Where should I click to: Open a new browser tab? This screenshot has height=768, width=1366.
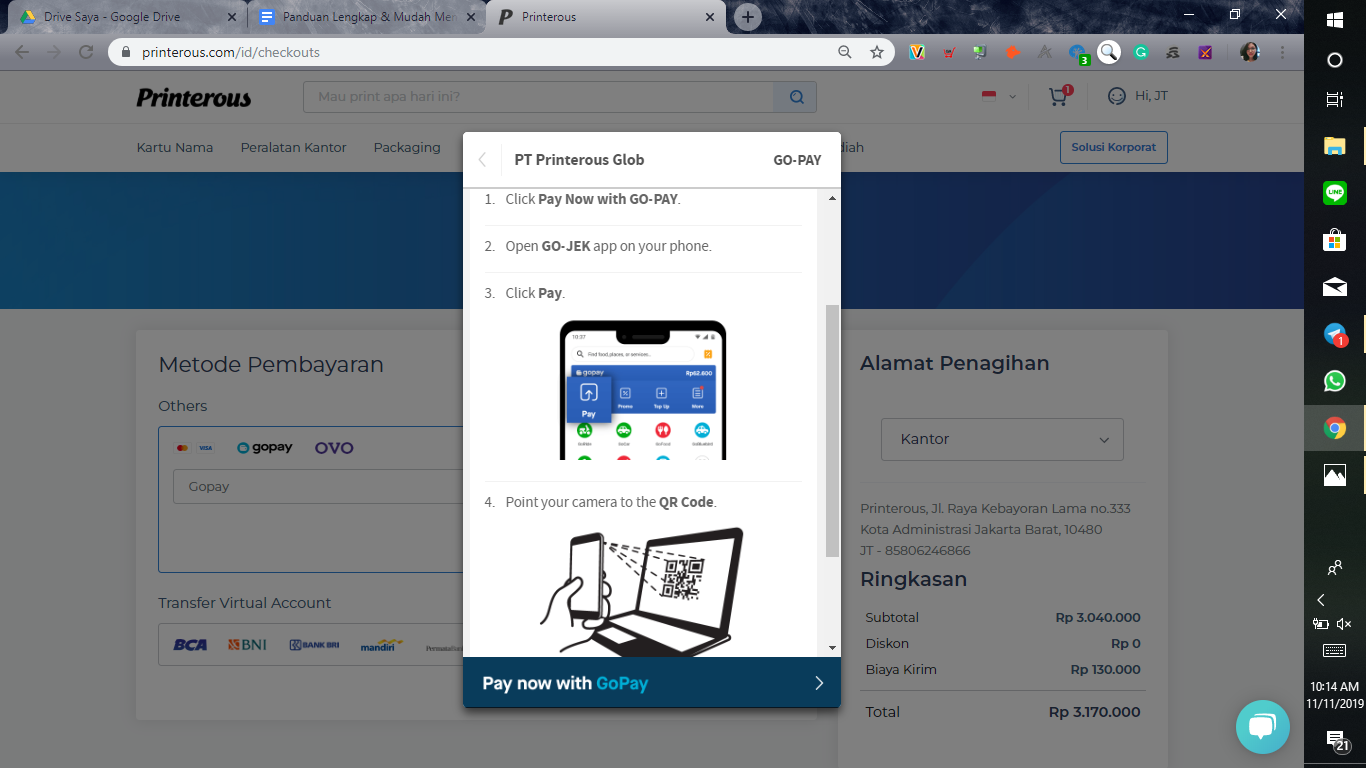[747, 17]
